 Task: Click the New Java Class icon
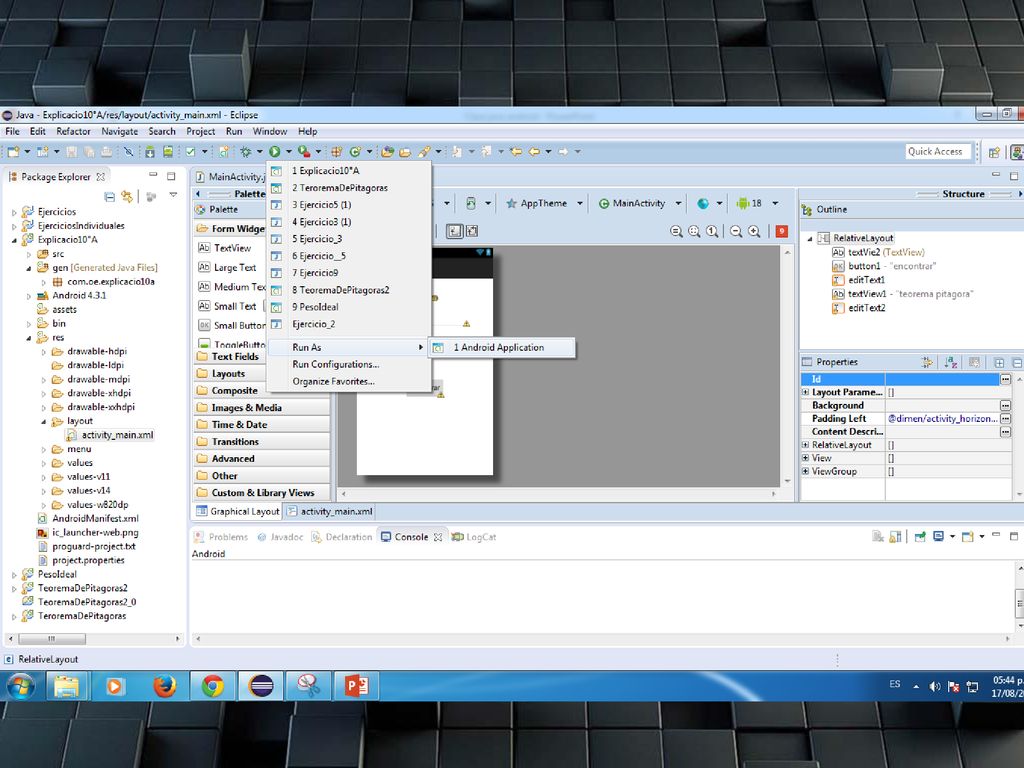[355, 152]
